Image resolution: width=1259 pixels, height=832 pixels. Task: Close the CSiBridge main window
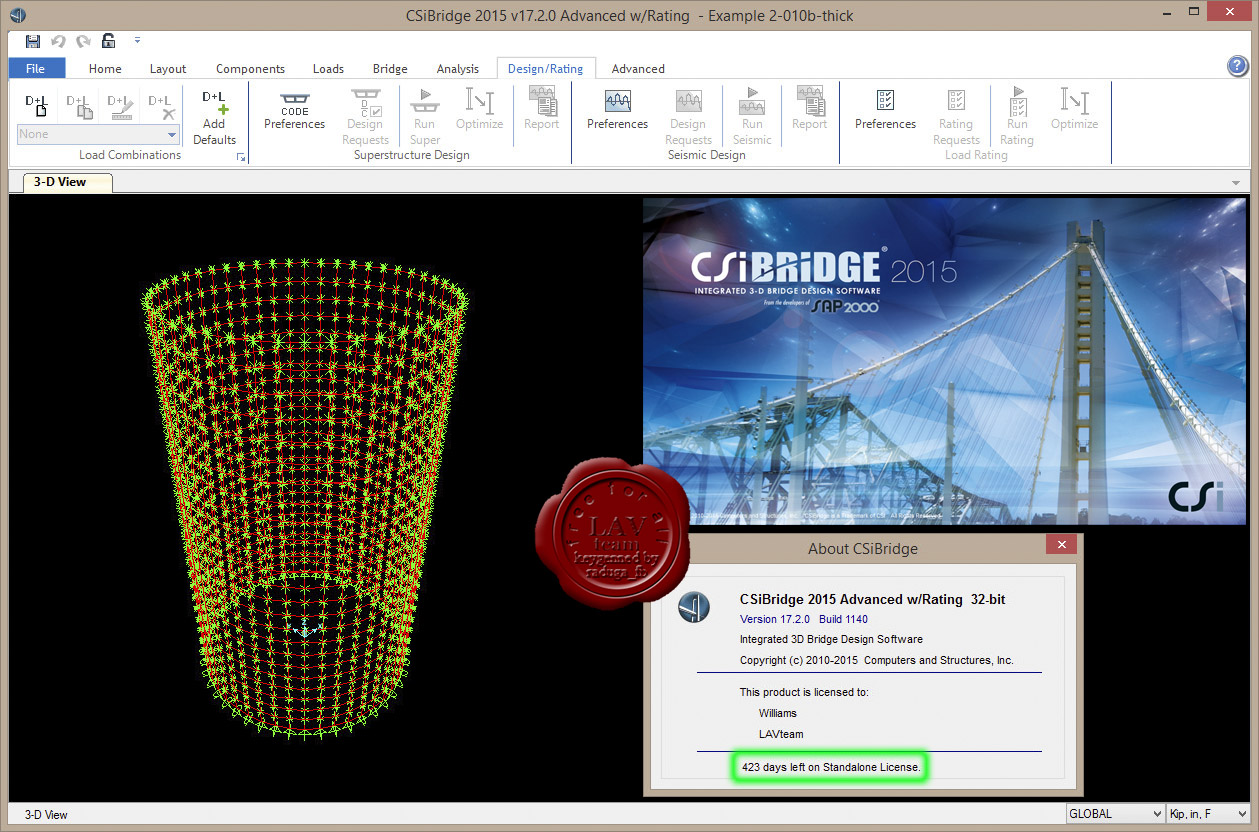pos(1229,13)
